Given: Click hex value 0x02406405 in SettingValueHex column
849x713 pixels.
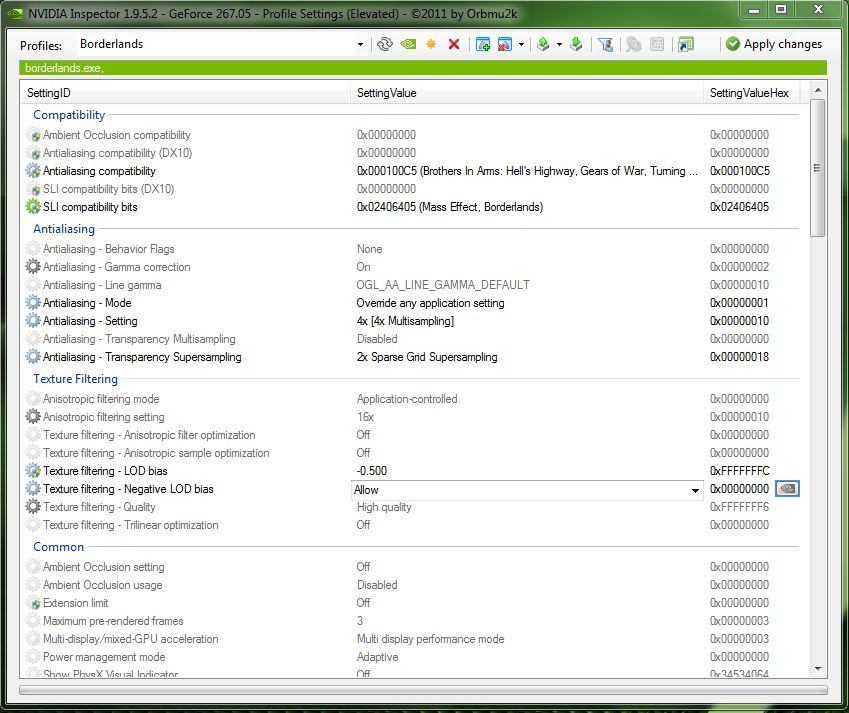Looking at the screenshot, I should pos(739,207).
